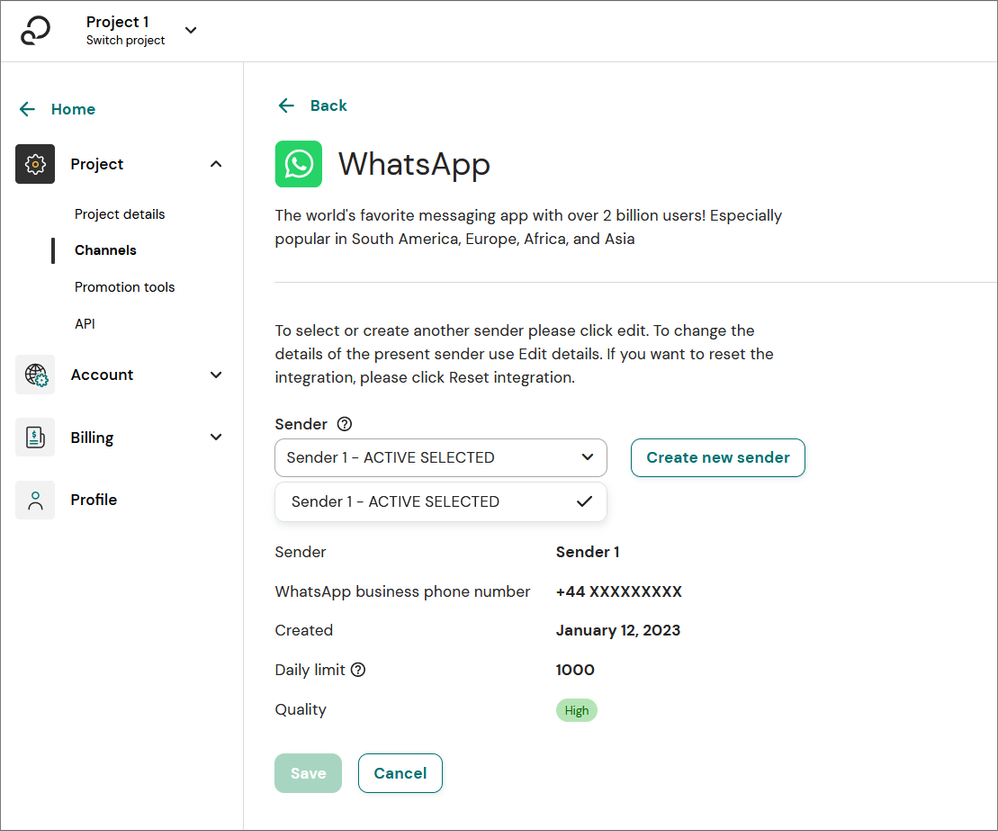Click the January 12, 2023 created date
This screenshot has width=998, height=831.
(x=618, y=631)
